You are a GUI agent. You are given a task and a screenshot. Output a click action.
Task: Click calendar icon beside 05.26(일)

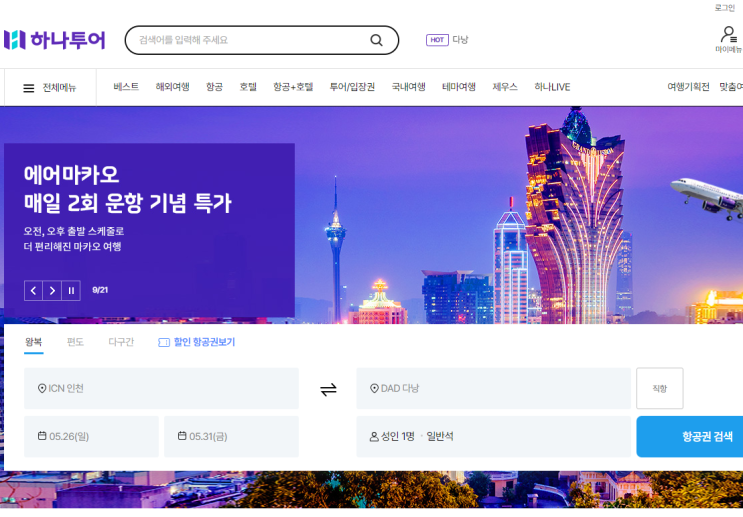42,436
